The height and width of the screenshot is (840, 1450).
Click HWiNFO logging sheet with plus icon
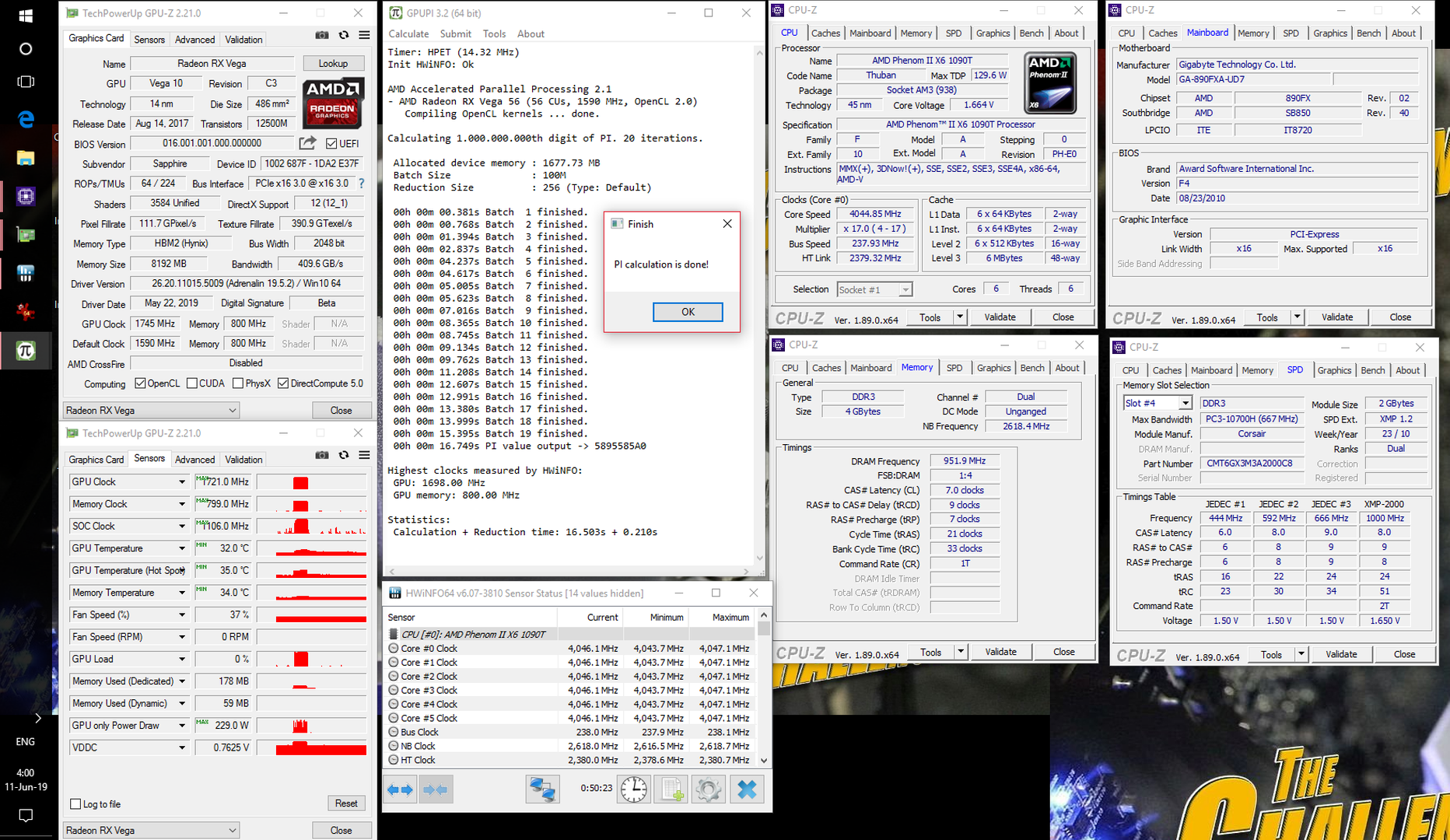pyautogui.click(x=671, y=789)
